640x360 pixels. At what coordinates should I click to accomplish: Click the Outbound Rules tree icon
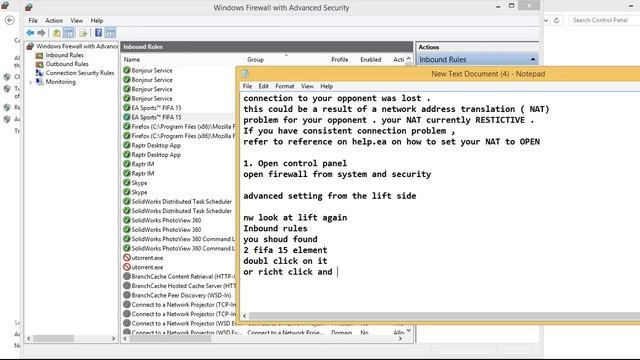click(x=39, y=64)
